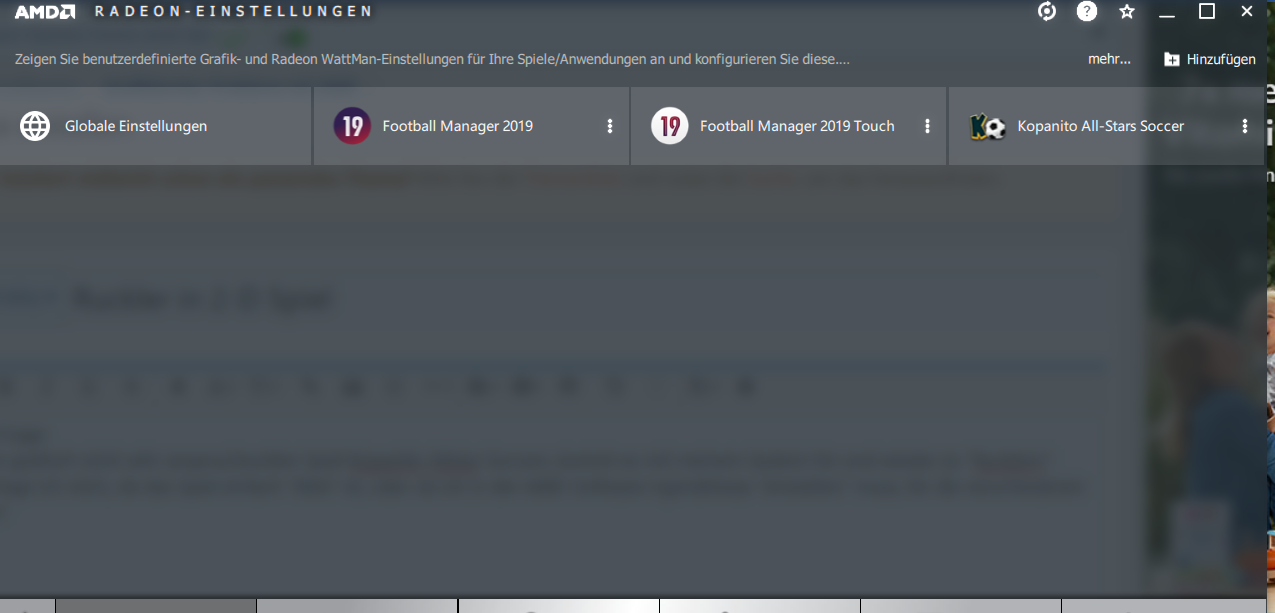1275x613 pixels.
Task: Select the Football Manager 2019 Touch label
Action: 797,126
